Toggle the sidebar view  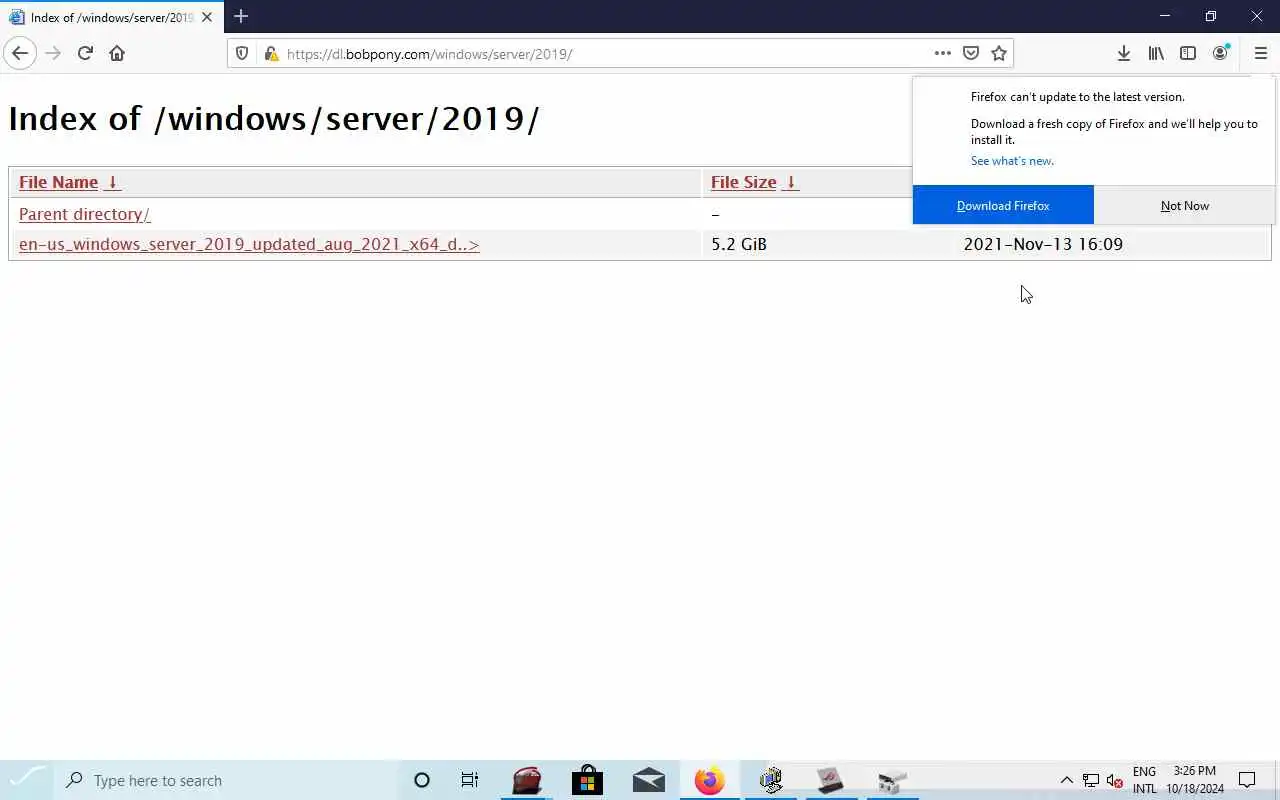coord(1188,53)
